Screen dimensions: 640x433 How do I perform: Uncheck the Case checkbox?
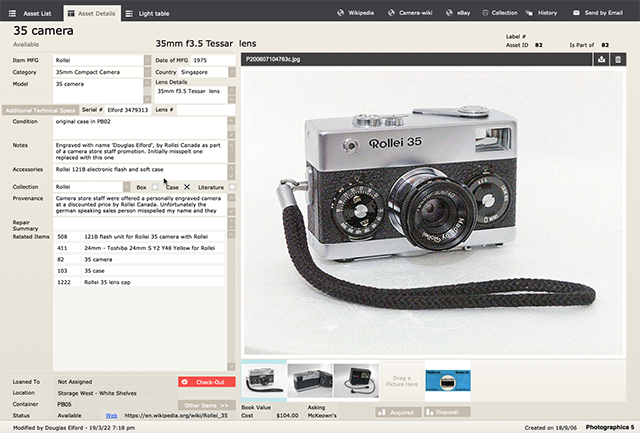click(186, 186)
